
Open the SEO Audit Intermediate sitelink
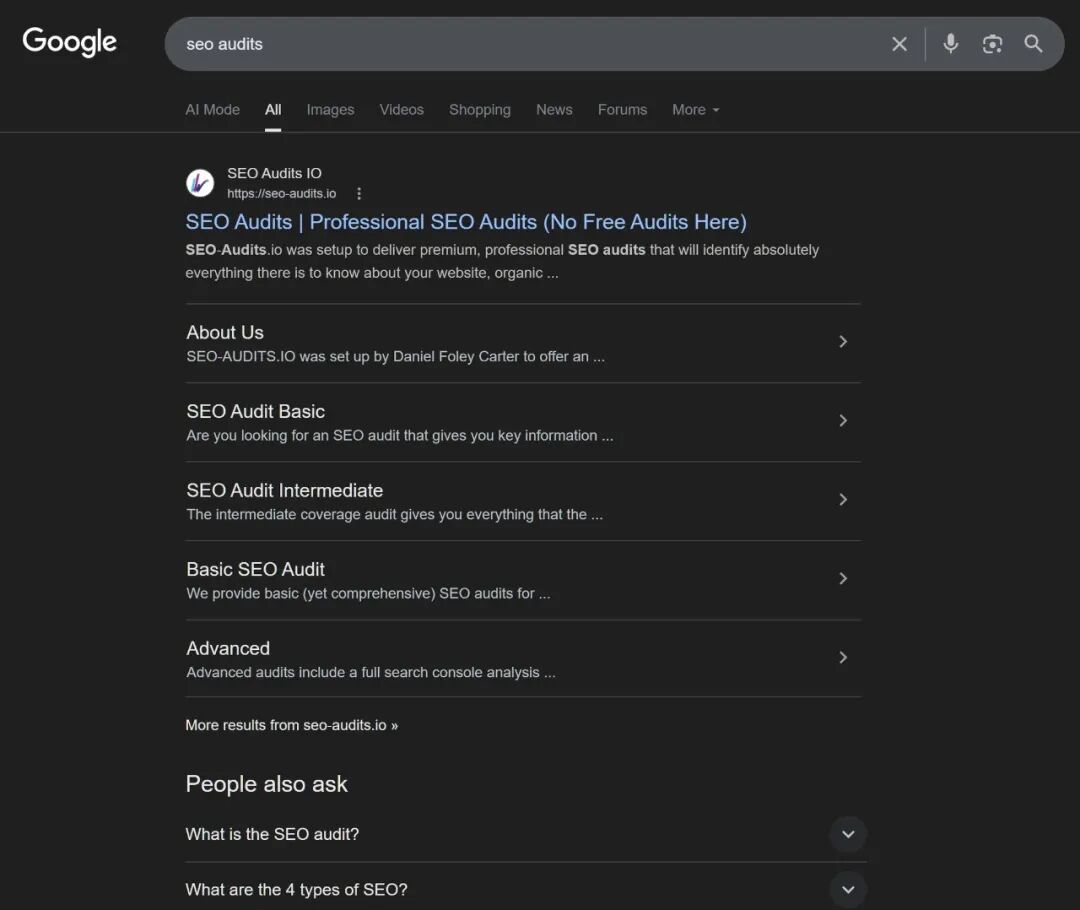285,490
